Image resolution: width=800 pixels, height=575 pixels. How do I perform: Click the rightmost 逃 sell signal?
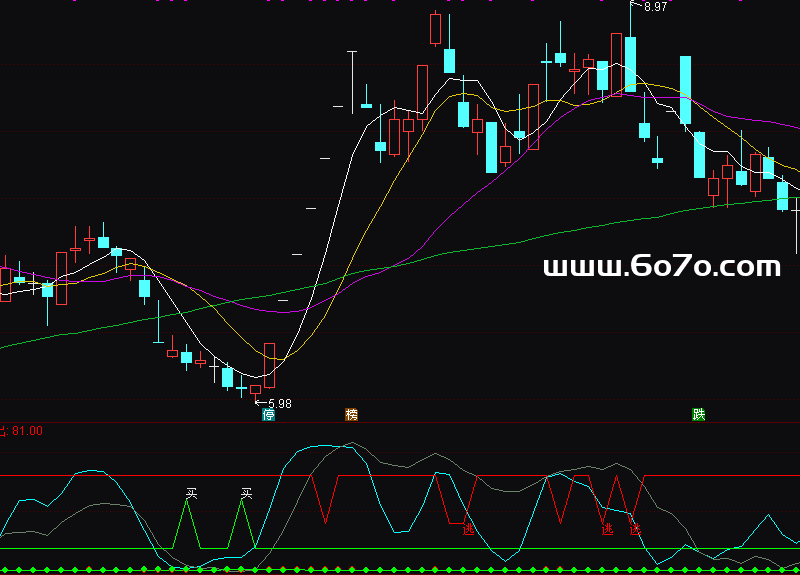tap(634, 529)
